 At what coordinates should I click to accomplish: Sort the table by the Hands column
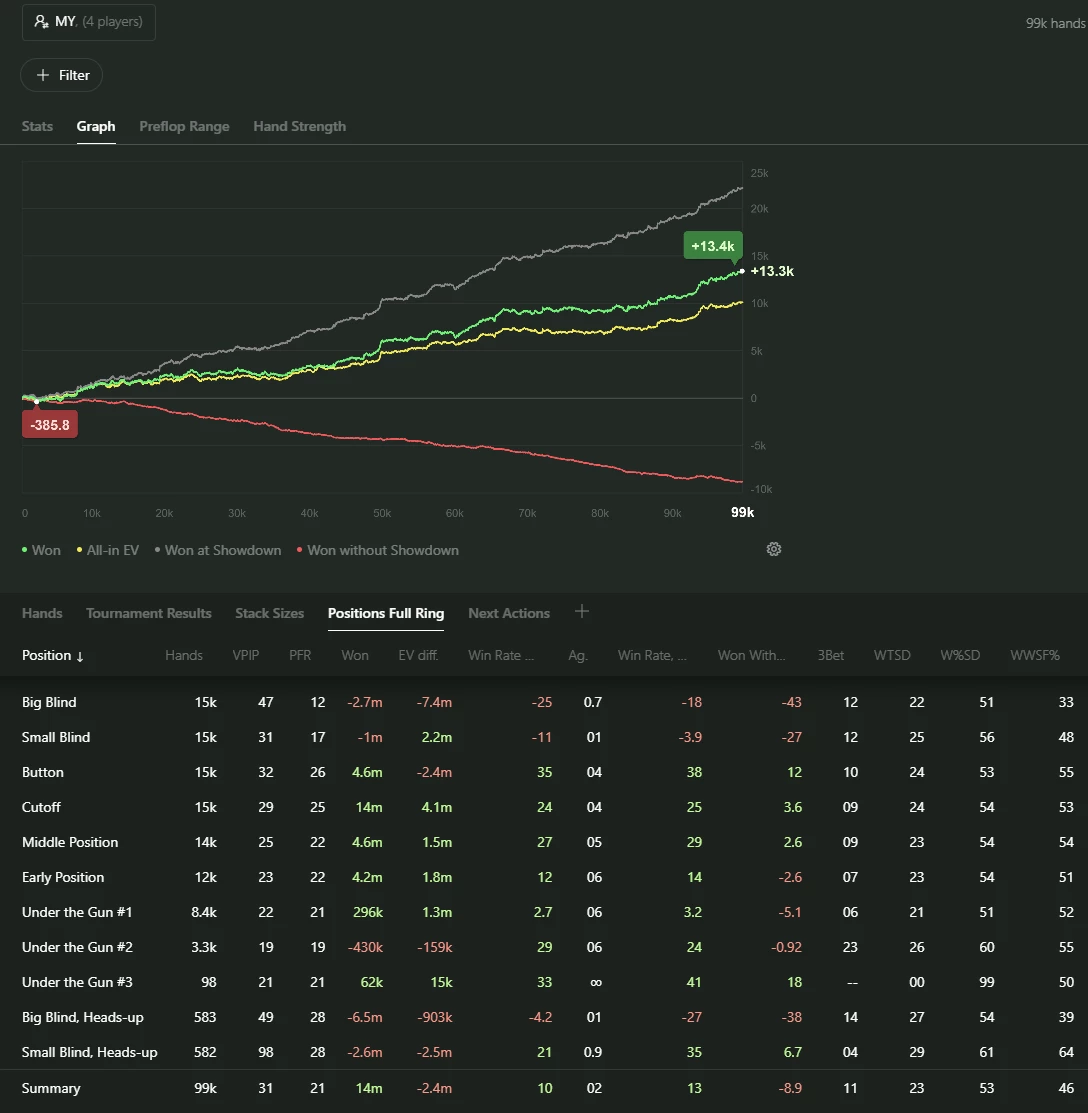click(184, 655)
